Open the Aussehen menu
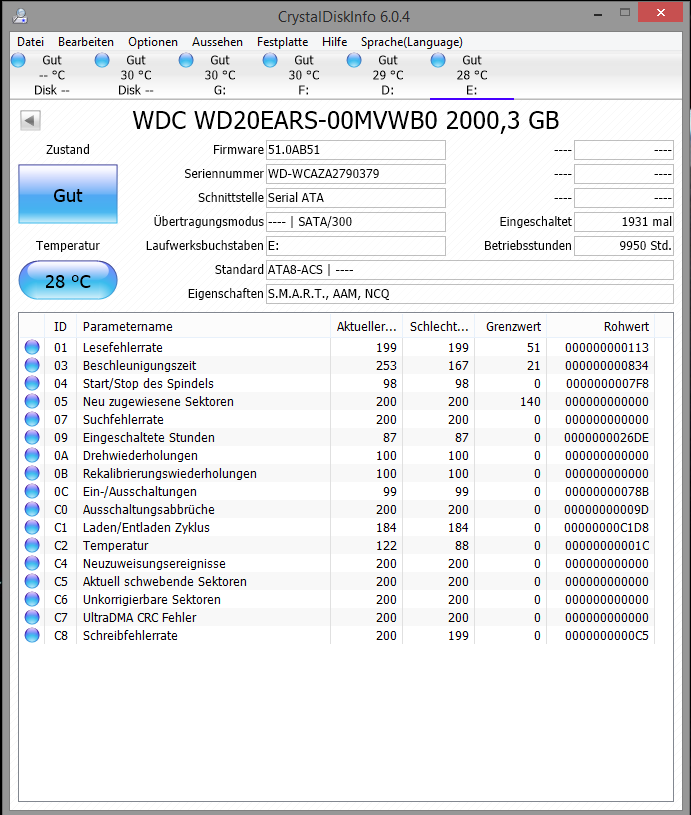Viewport: 691px width, 815px height. 217,42
